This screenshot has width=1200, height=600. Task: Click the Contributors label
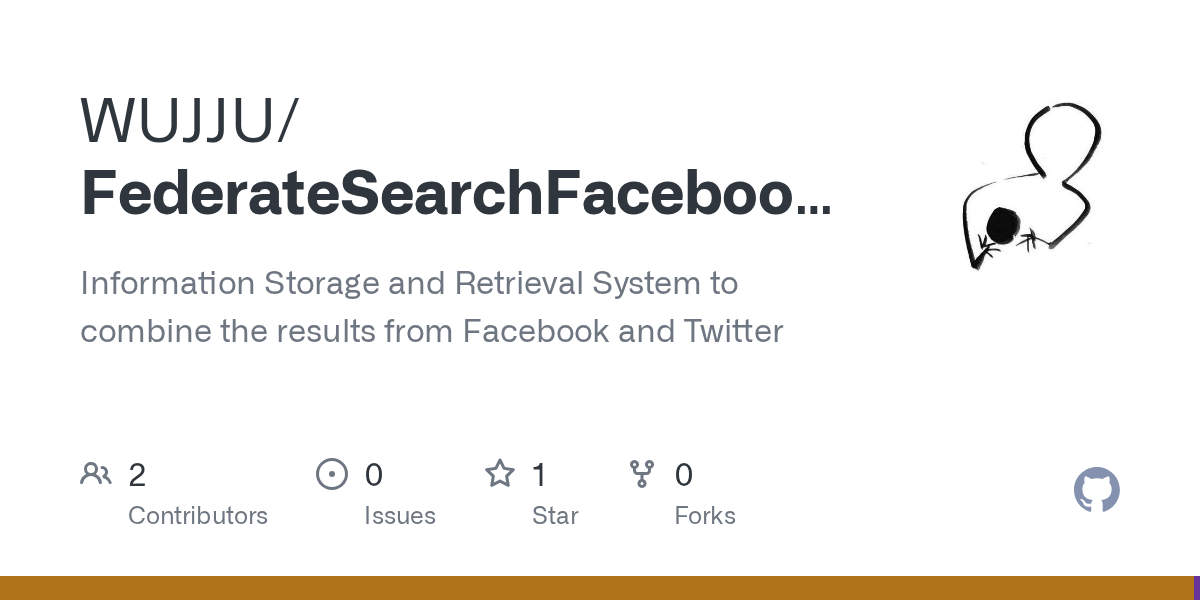click(198, 516)
